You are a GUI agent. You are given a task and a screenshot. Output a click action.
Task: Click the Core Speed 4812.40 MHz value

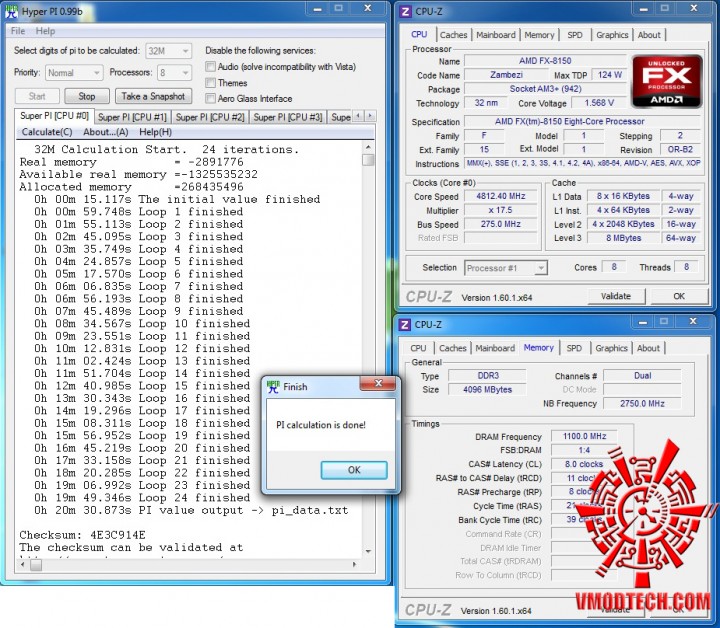[501, 196]
